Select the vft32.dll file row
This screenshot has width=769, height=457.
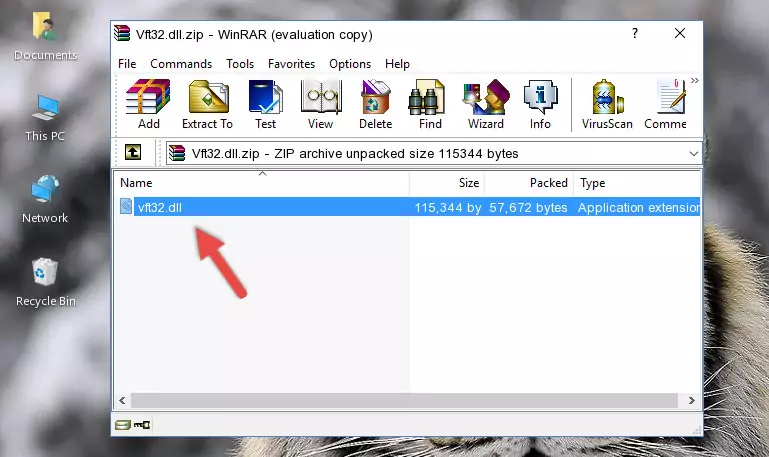[x=409, y=207]
